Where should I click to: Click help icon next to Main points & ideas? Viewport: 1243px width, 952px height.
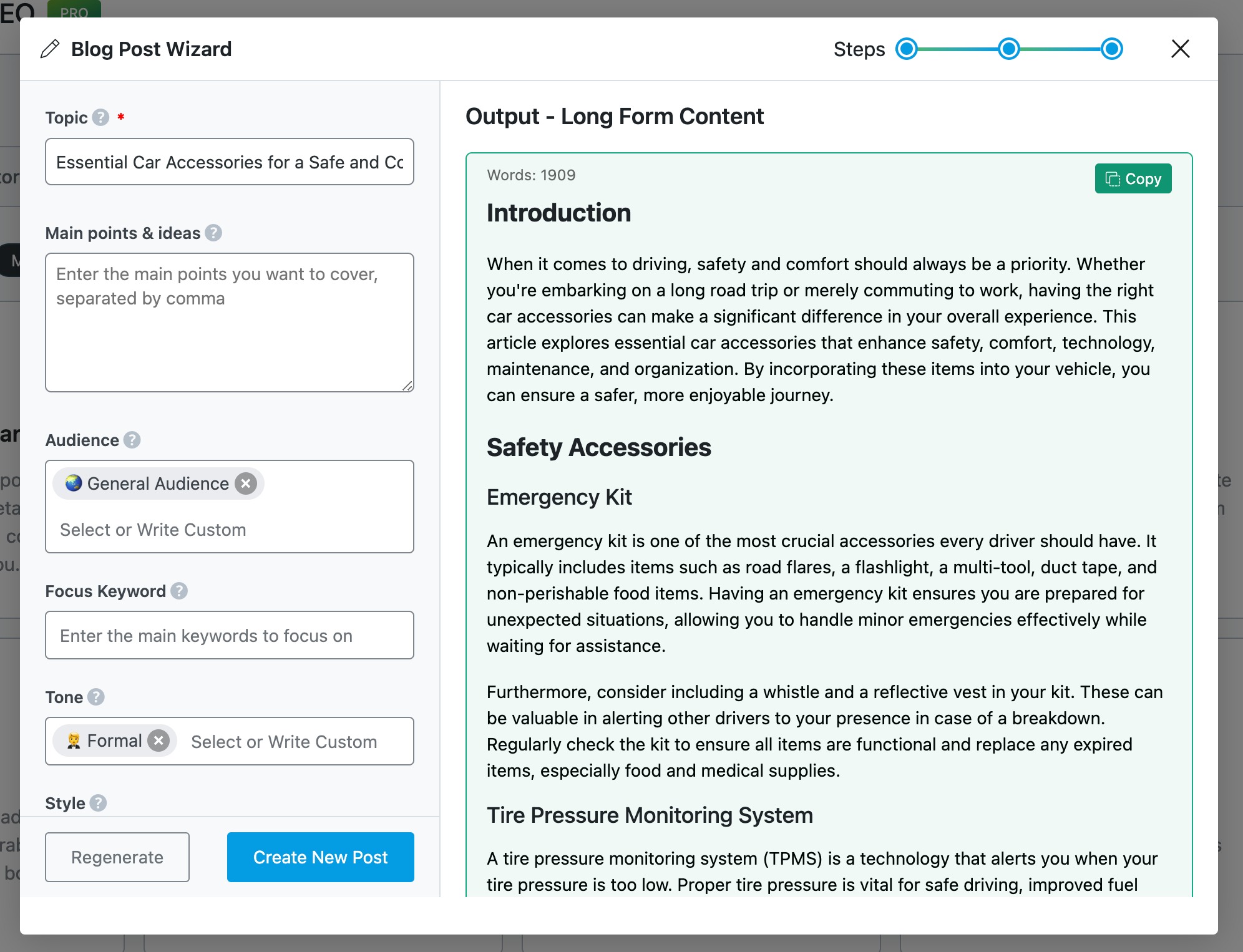[213, 233]
